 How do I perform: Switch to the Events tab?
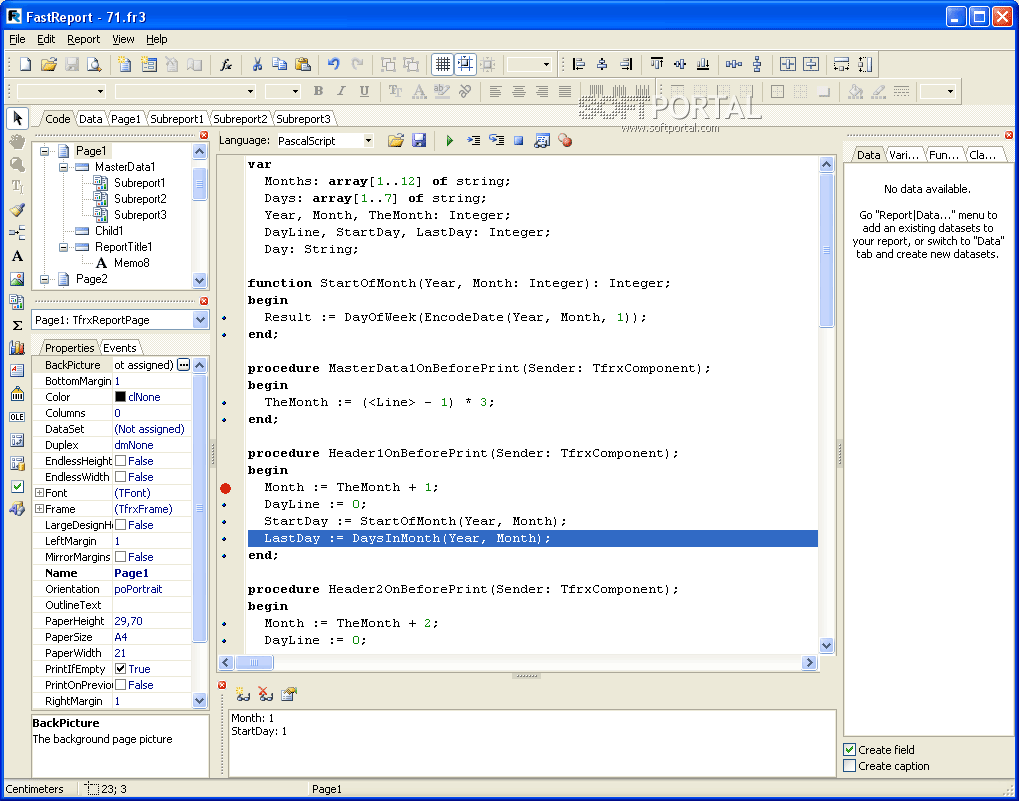tap(120, 348)
